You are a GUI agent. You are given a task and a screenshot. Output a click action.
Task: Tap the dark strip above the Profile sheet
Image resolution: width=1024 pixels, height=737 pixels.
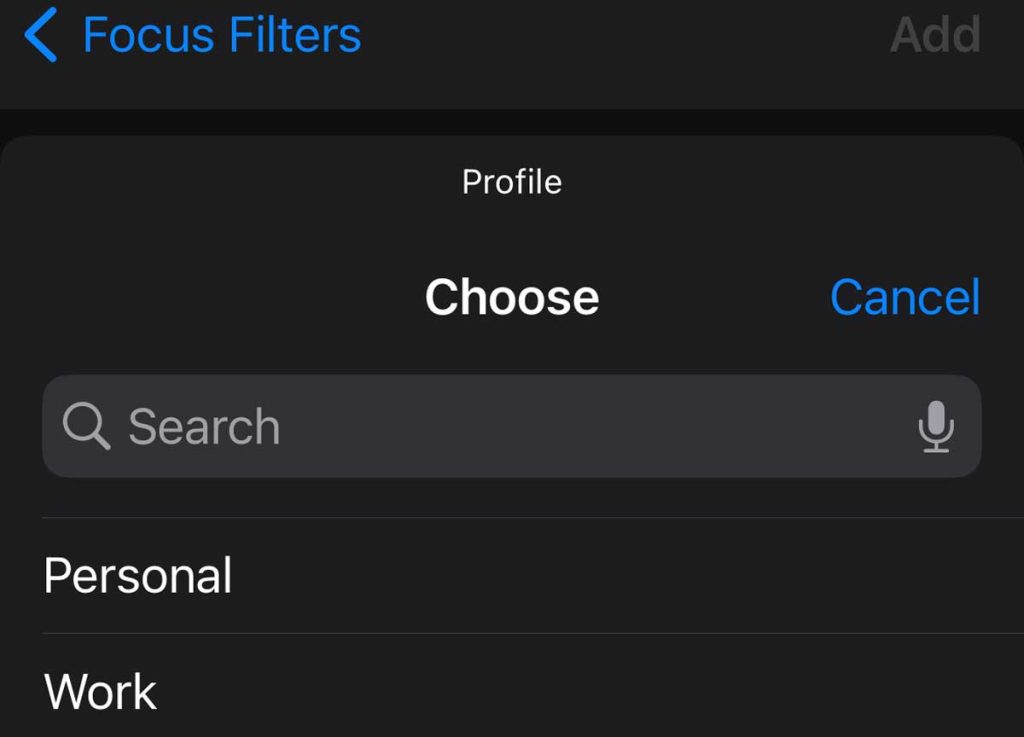512,120
